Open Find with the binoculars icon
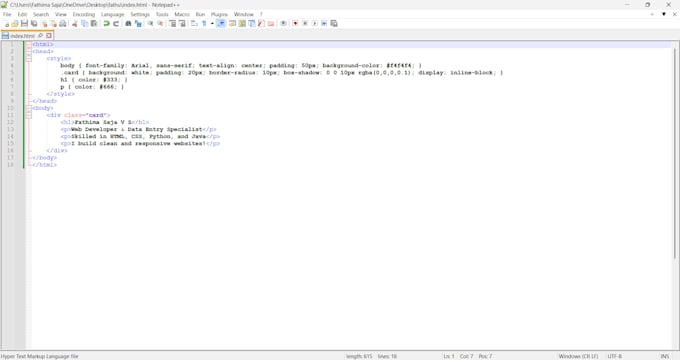The height and width of the screenshot is (360, 680). pyautogui.click(x=128, y=23)
